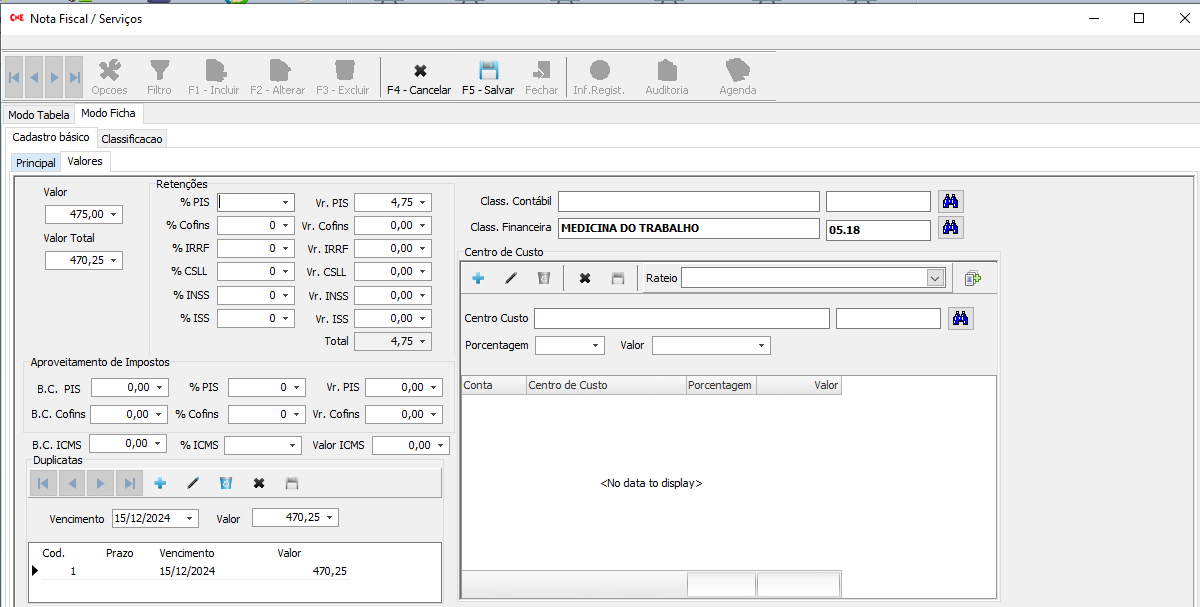Expand the Vencimento date picker arrow

[x=190, y=518]
